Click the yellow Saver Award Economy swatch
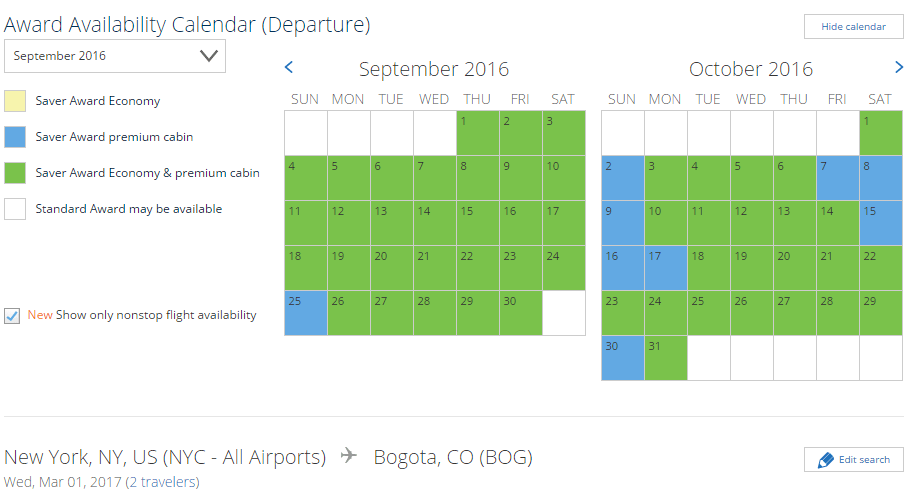The height and width of the screenshot is (497, 914). tap(15, 101)
